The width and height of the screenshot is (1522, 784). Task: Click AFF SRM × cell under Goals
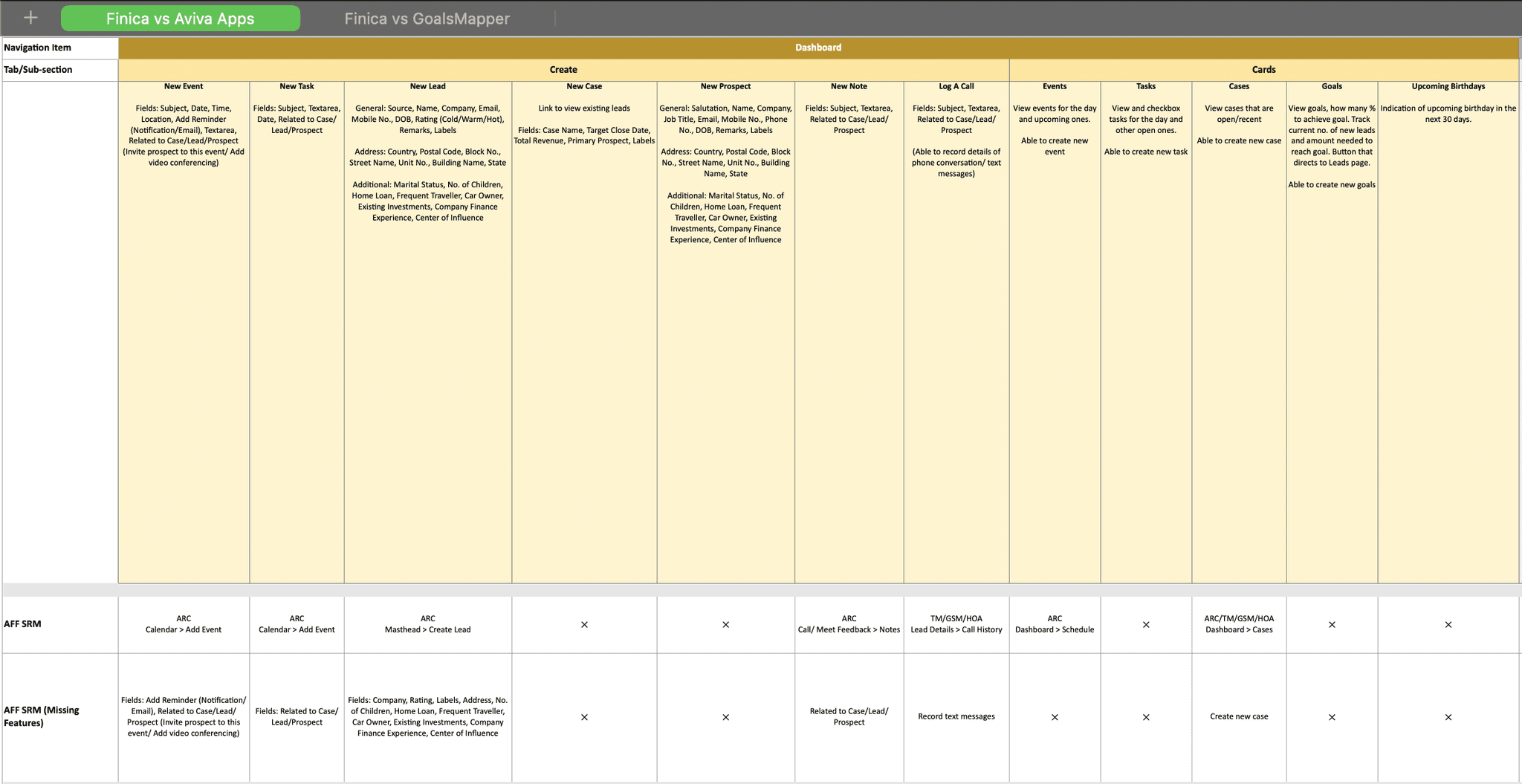click(1332, 624)
